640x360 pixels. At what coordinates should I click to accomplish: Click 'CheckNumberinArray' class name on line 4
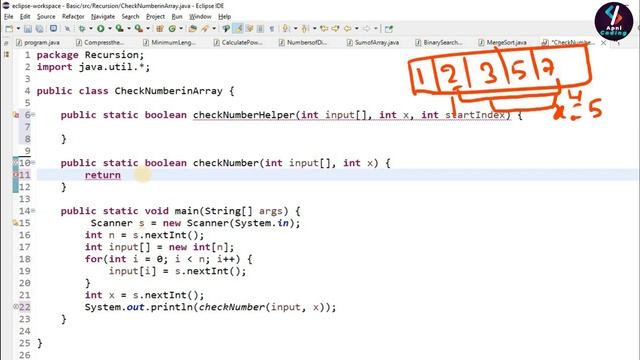point(169,91)
